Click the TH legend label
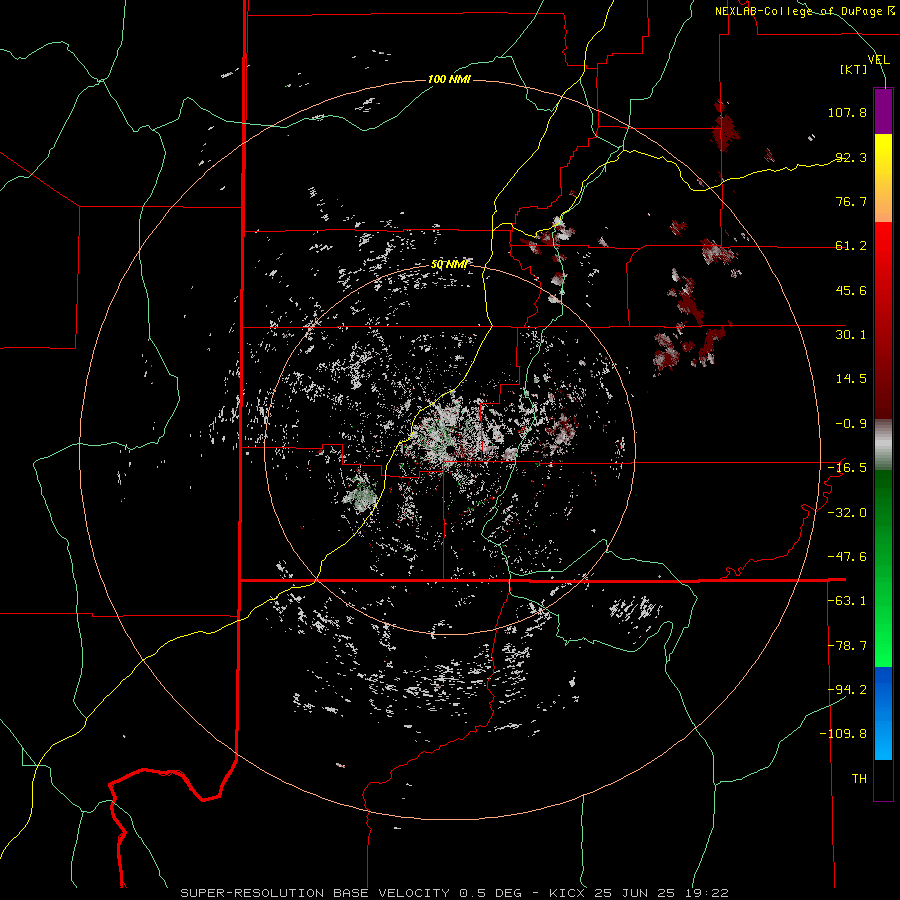Screen dimensions: 900x900 point(859,779)
